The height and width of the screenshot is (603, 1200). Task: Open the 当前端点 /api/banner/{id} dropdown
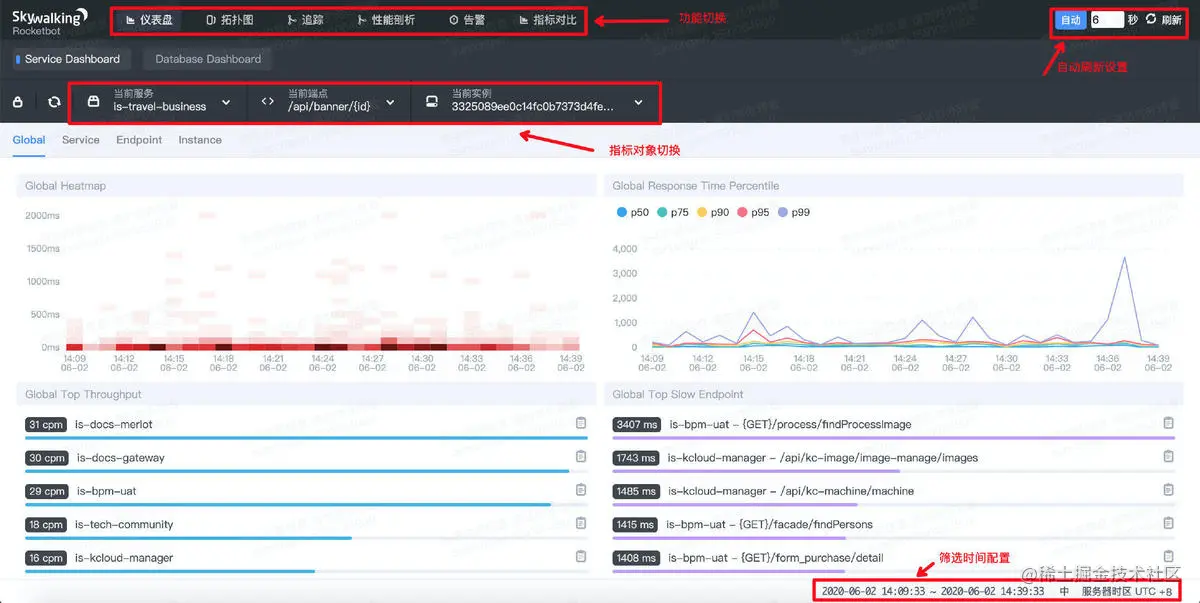pos(329,100)
